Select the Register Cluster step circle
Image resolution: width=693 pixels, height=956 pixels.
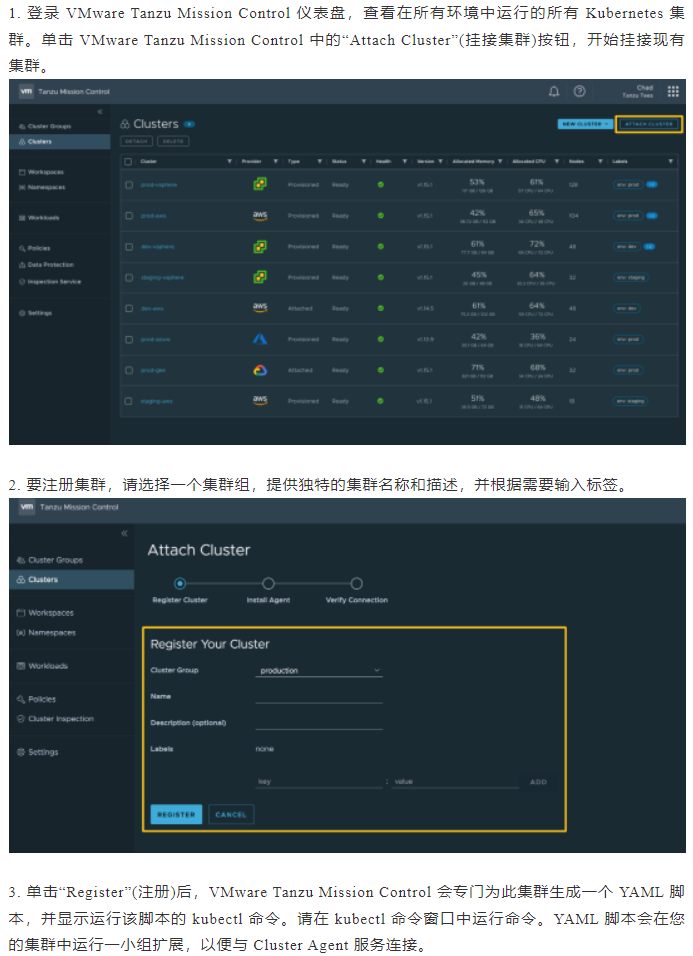[x=180, y=583]
